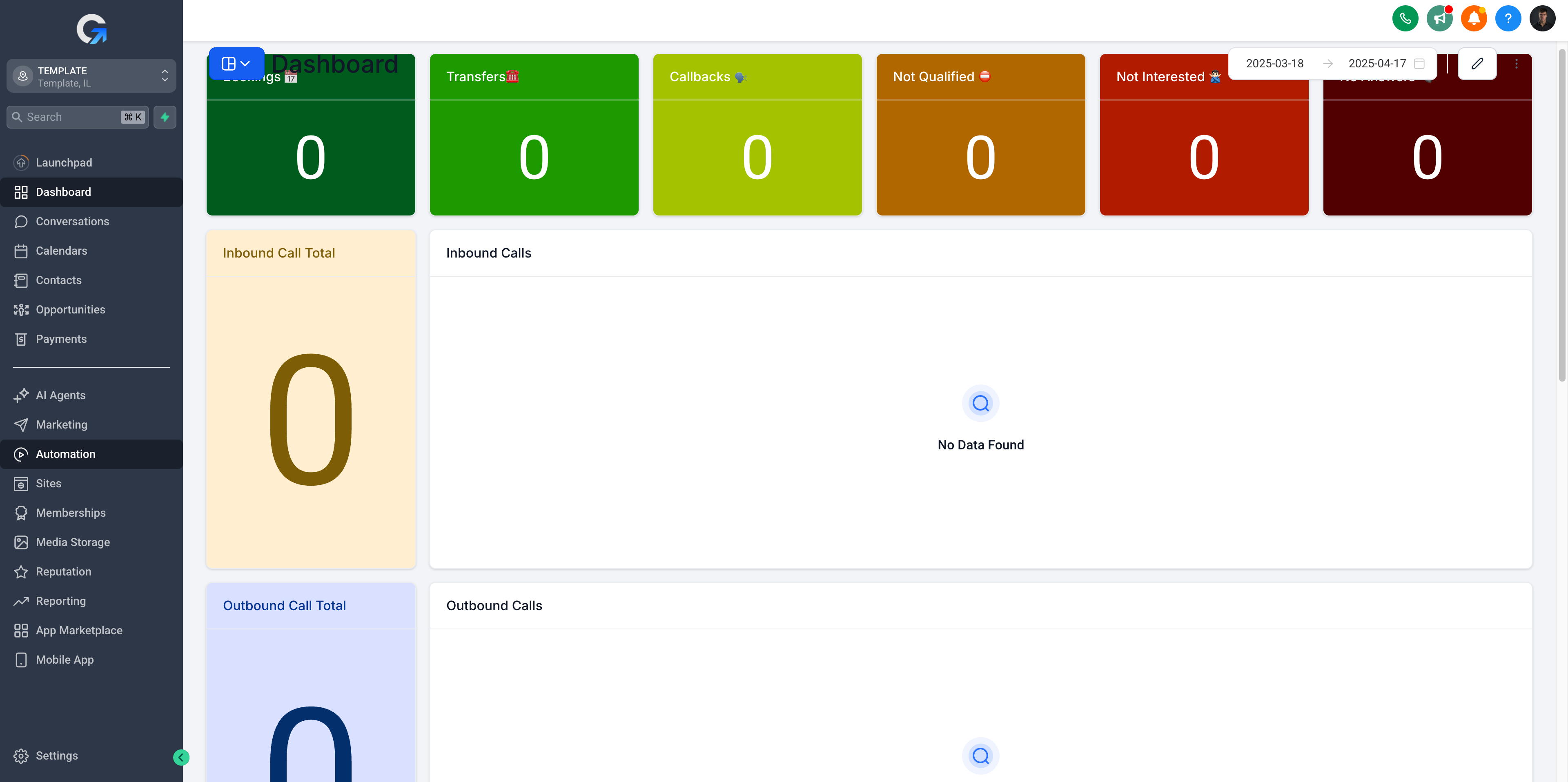
Task: Open the help question mark icon
Action: click(1508, 18)
